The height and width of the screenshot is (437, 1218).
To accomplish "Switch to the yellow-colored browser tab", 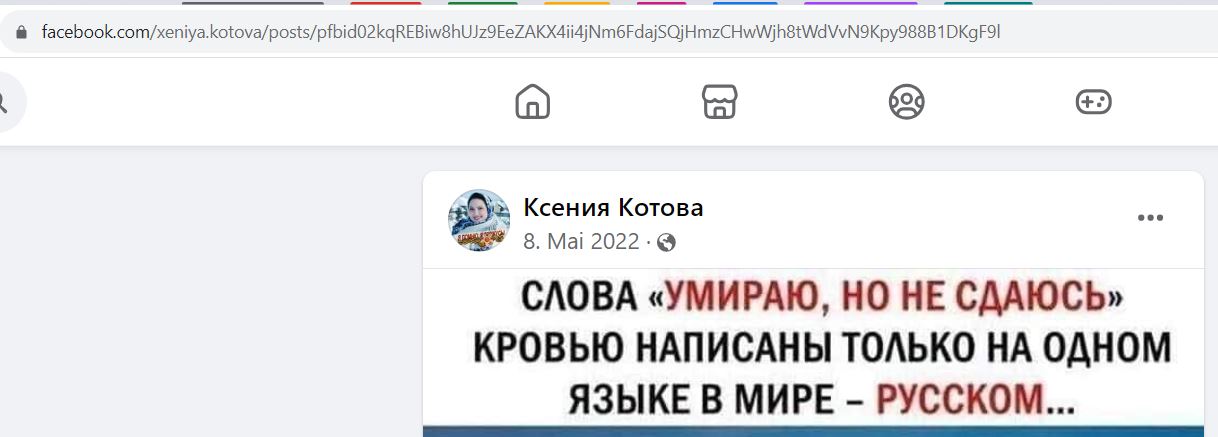I will 577,3.
